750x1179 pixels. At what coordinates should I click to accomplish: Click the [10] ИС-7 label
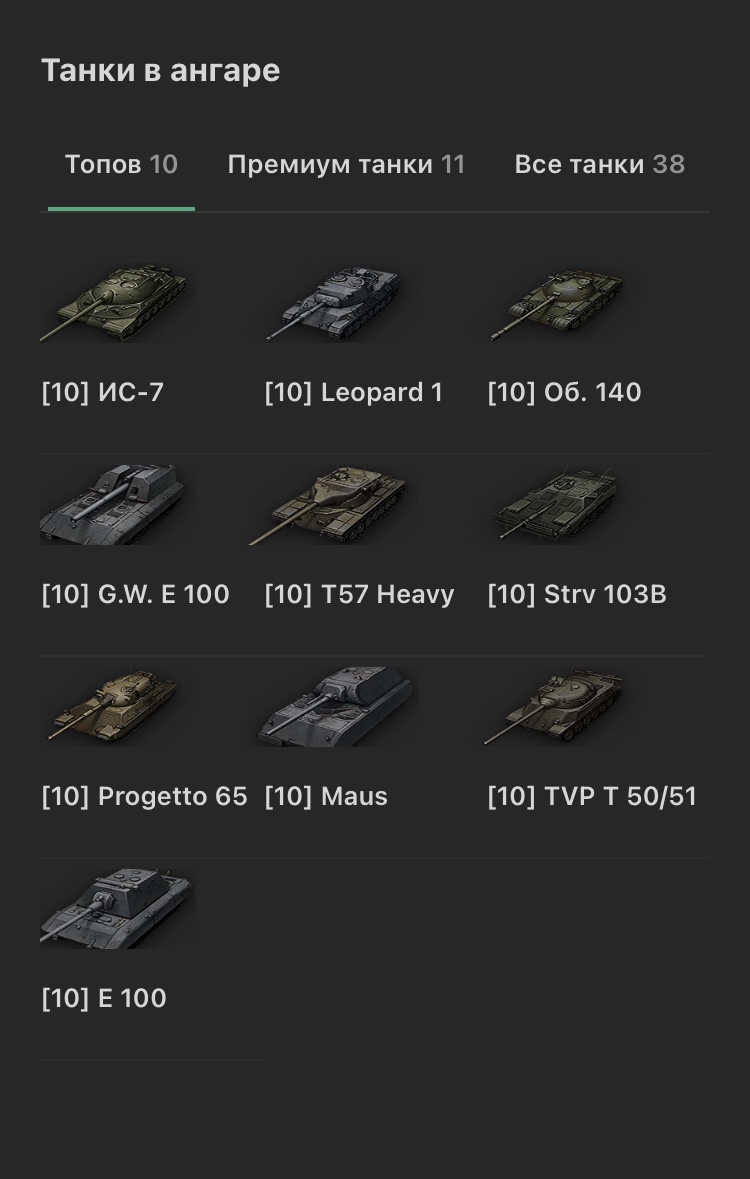click(102, 392)
